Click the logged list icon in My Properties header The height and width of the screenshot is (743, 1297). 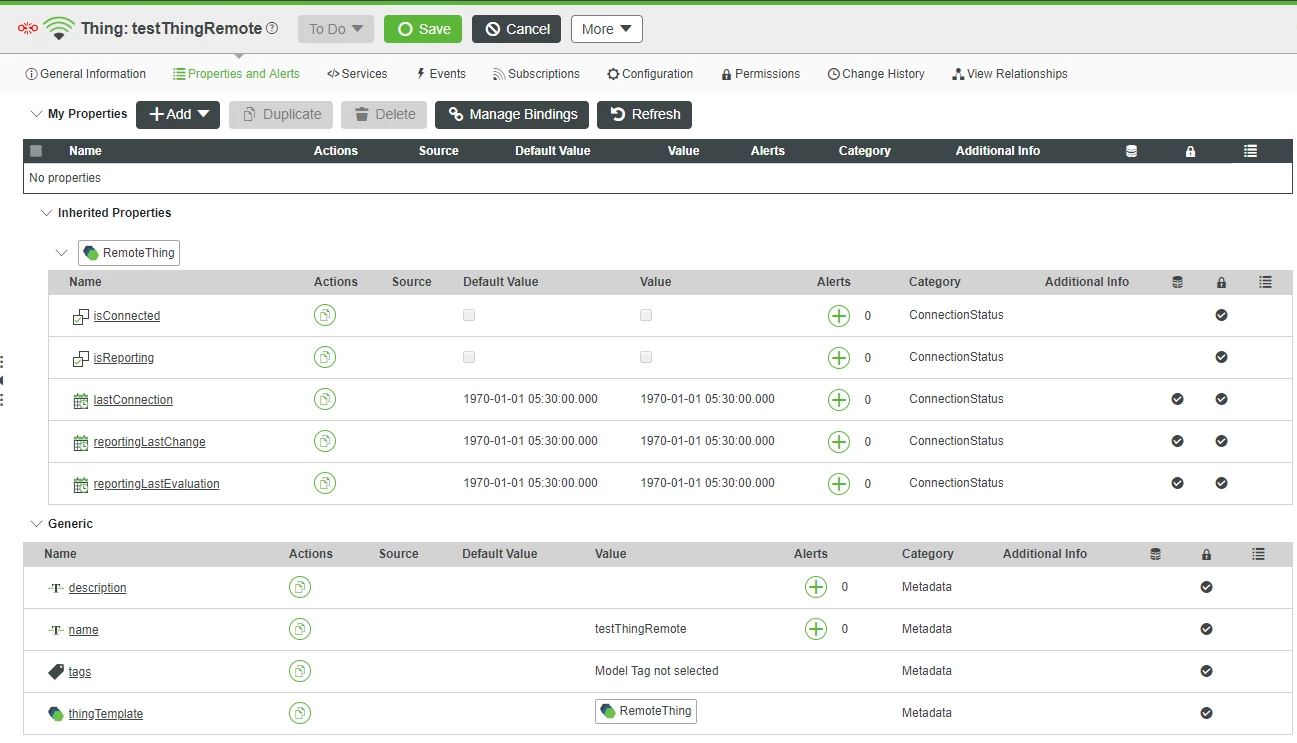[x=1250, y=151]
